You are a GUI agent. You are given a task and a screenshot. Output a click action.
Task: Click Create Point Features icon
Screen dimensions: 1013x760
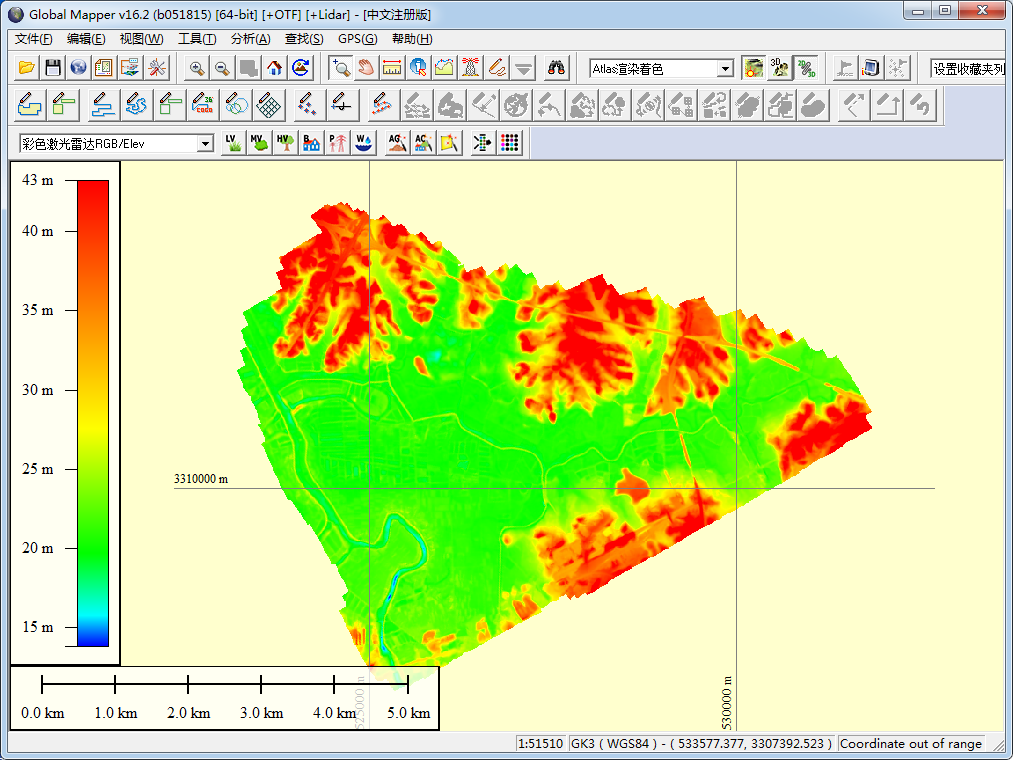click(309, 105)
